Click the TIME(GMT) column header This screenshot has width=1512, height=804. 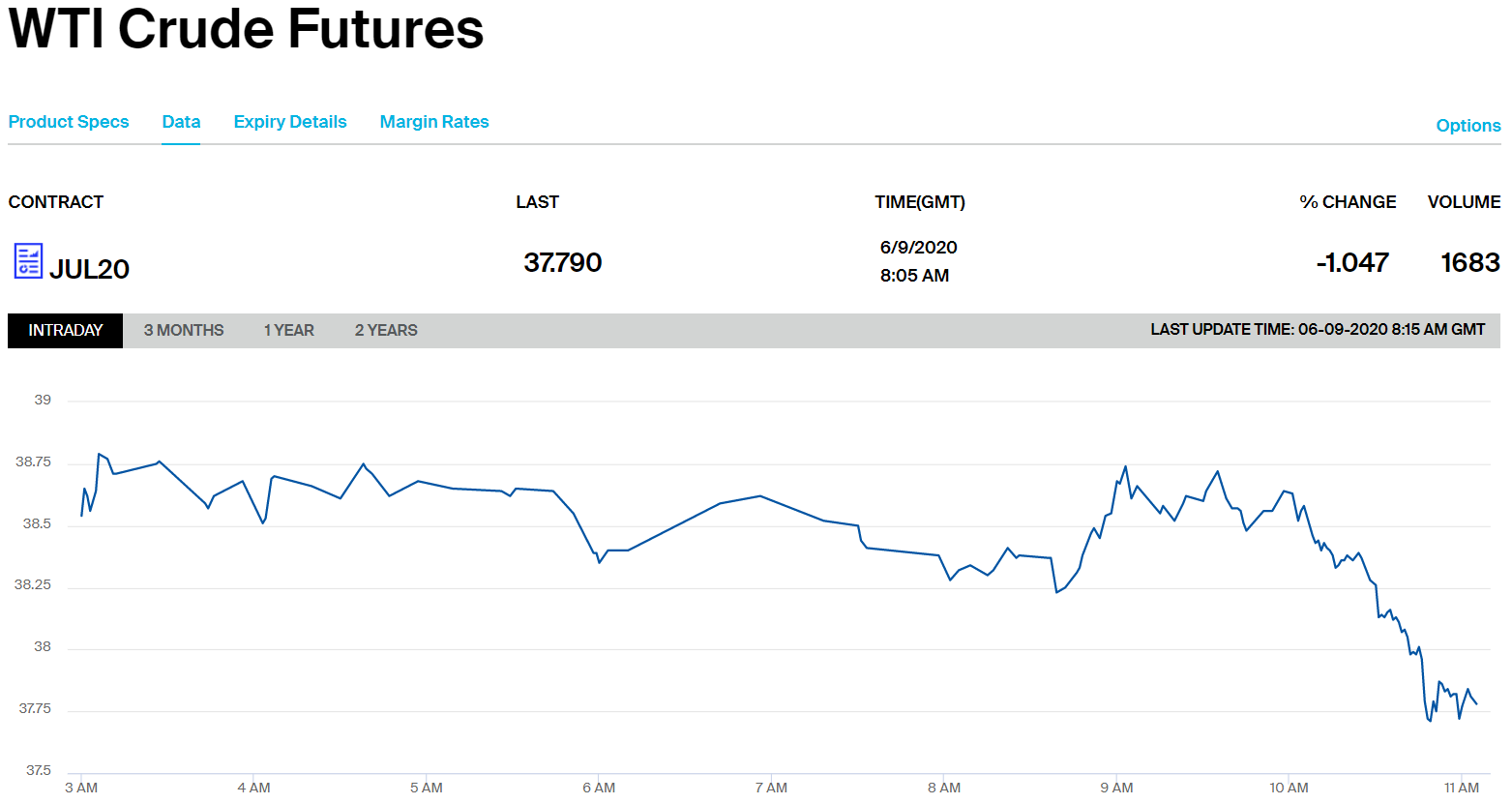[920, 202]
